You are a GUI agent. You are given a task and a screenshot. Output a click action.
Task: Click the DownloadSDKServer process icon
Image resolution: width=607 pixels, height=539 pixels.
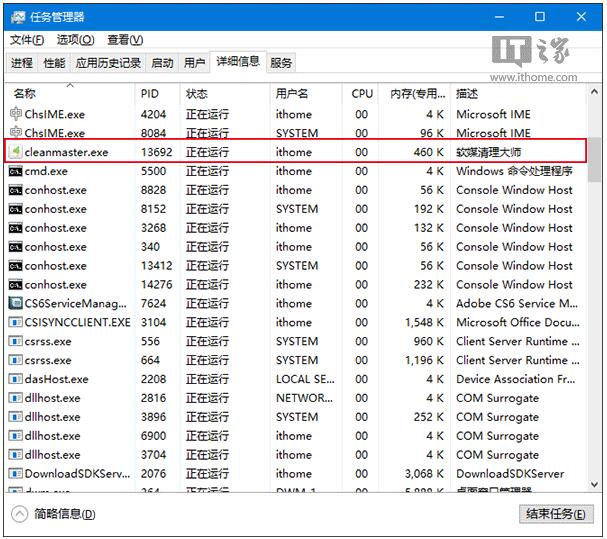[x=15, y=474]
